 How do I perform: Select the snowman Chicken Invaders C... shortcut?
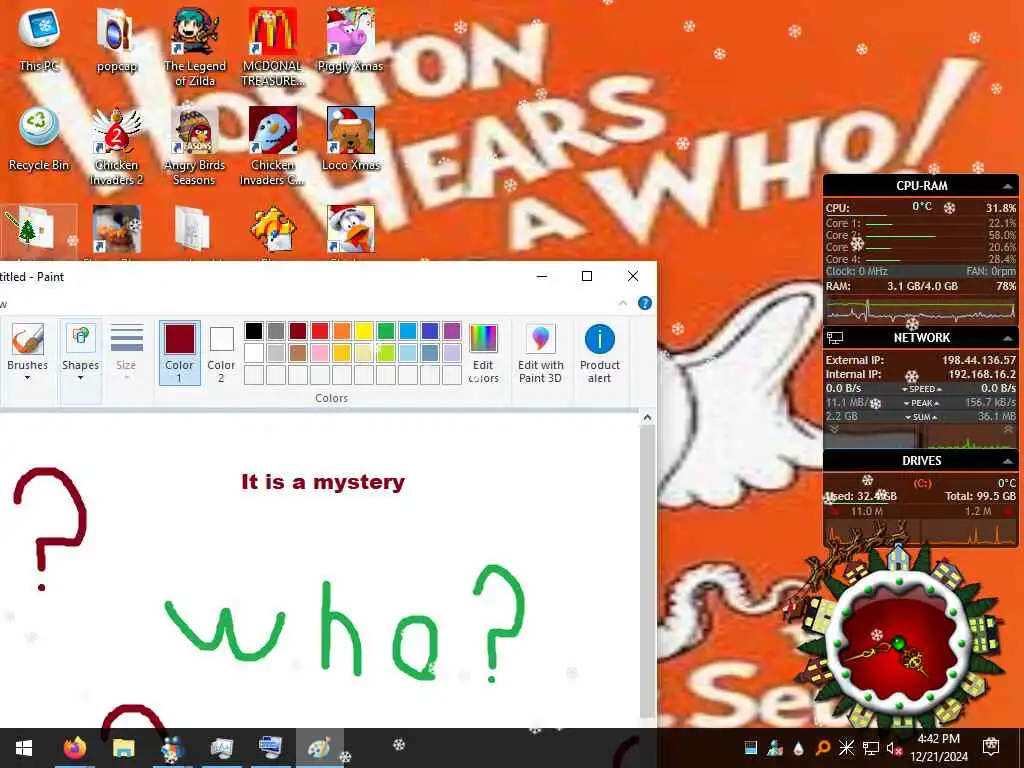[273, 146]
